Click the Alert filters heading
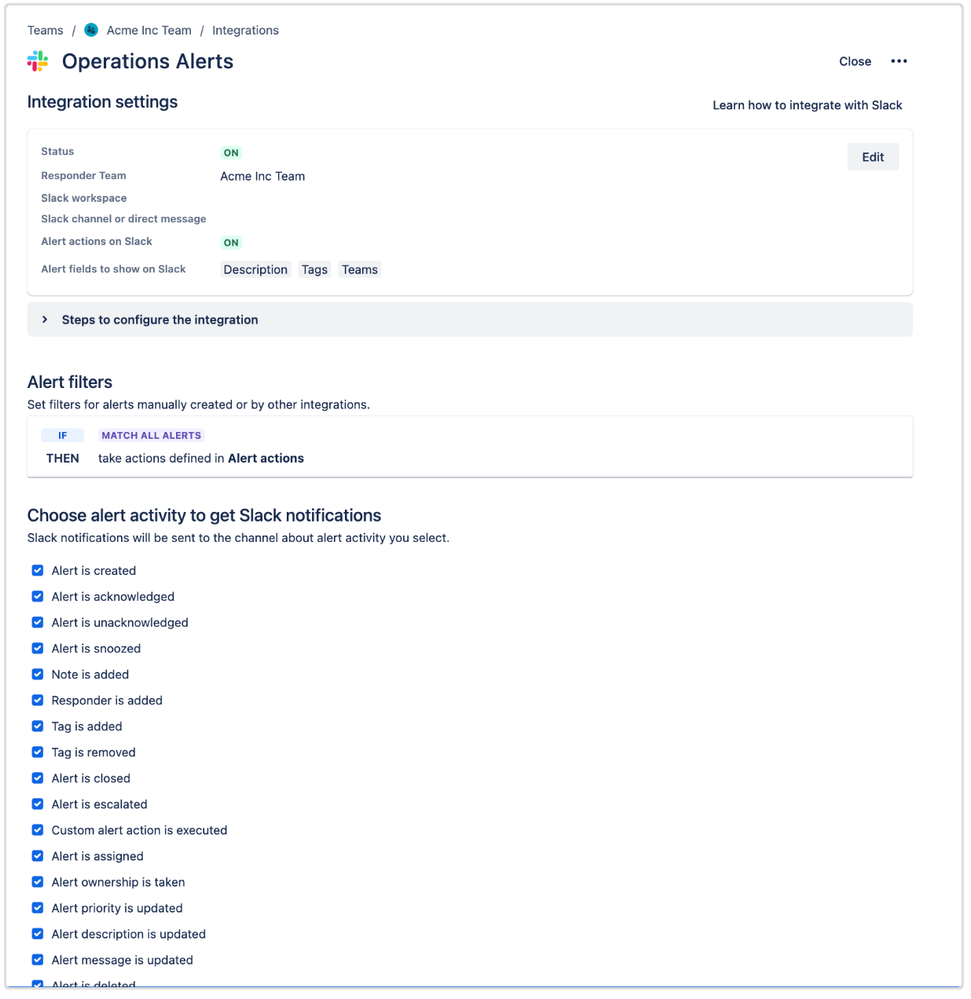The width and height of the screenshot is (971, 999). [69, 382]
